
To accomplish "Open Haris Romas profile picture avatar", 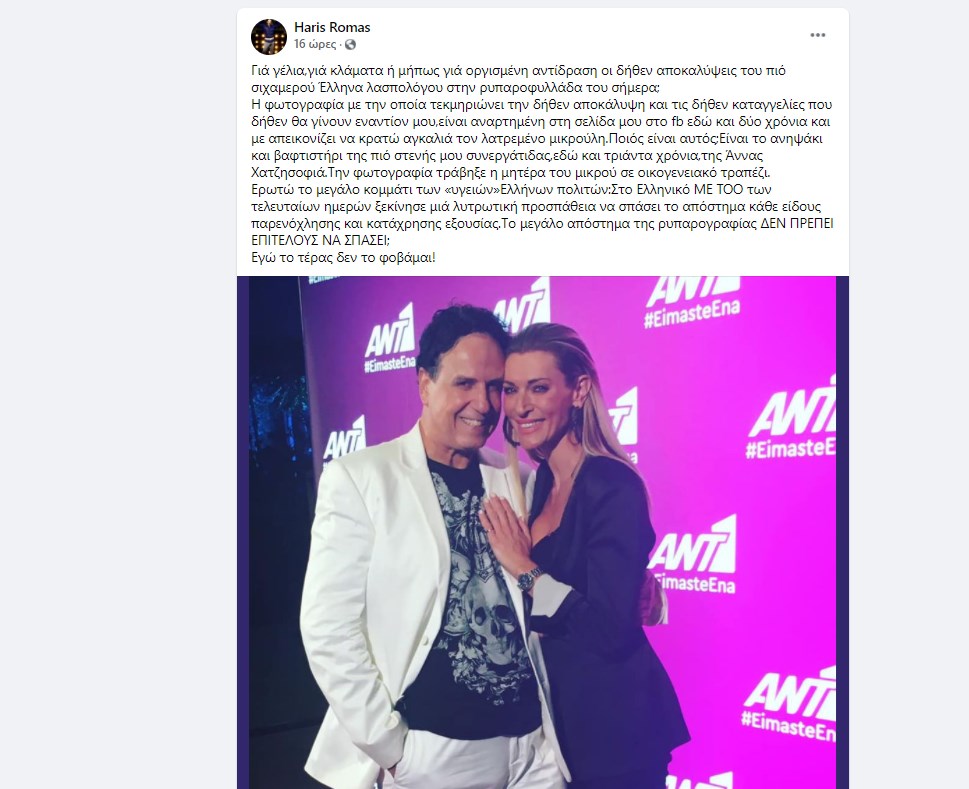I will tap(269, 36).
